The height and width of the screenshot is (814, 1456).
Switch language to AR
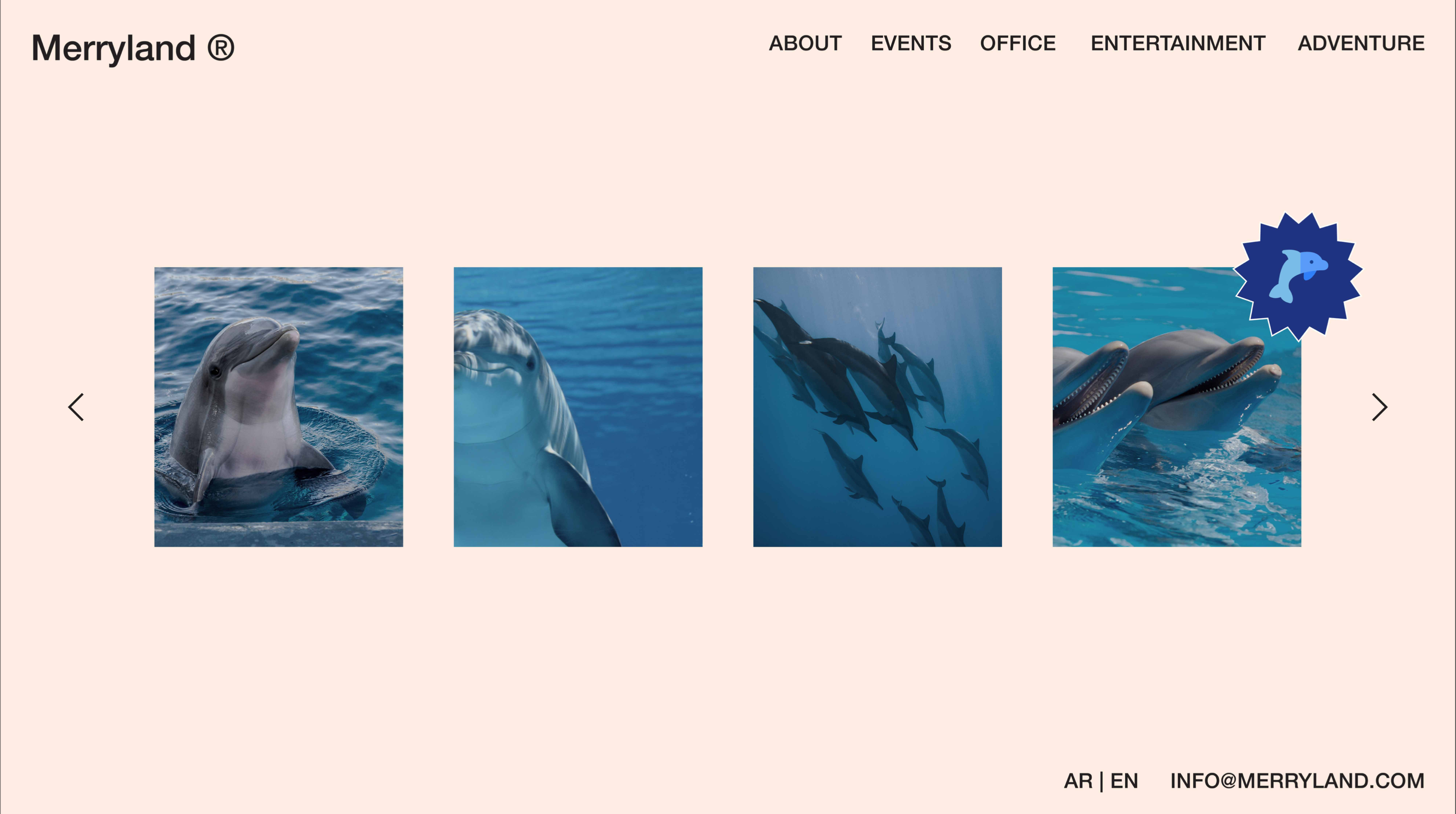click(1078, 781)
